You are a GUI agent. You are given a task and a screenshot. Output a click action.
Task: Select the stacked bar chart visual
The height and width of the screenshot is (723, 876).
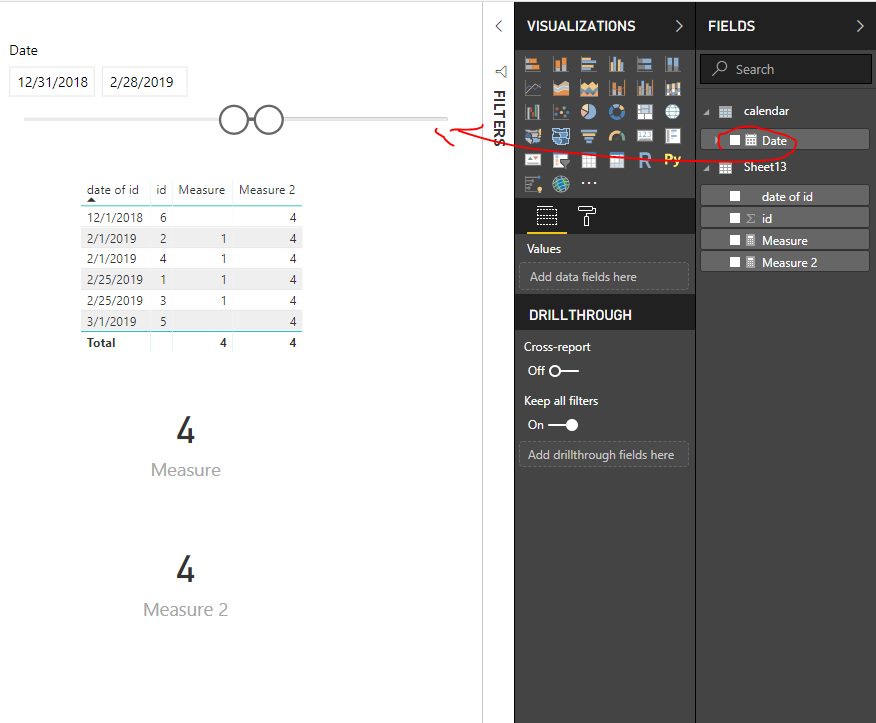tap(532, 65)
